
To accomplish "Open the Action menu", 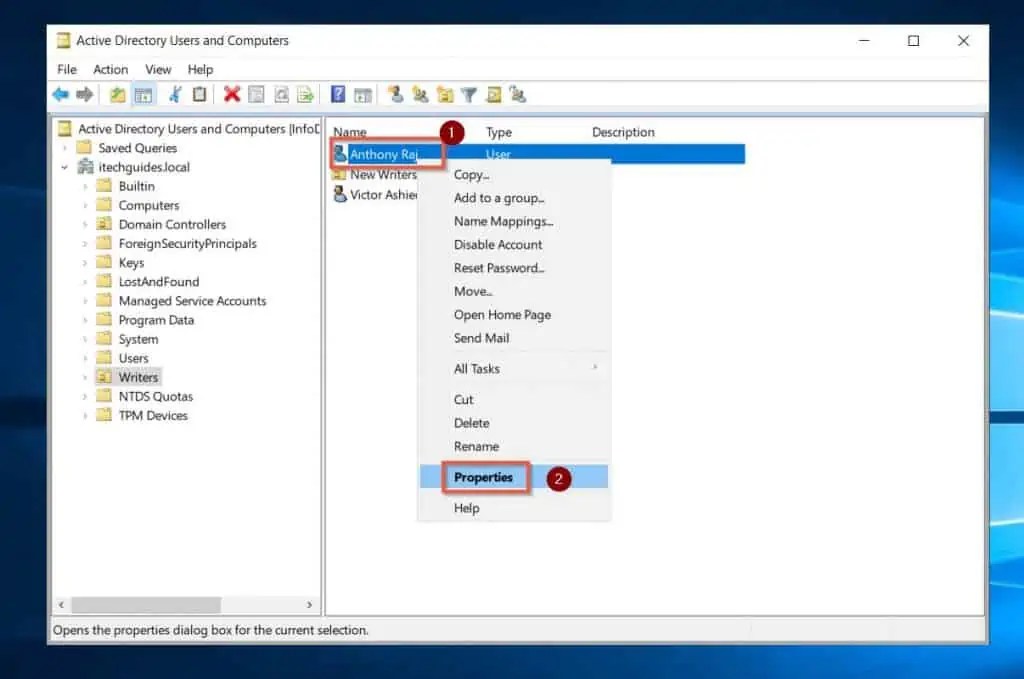I will [110, 69].
